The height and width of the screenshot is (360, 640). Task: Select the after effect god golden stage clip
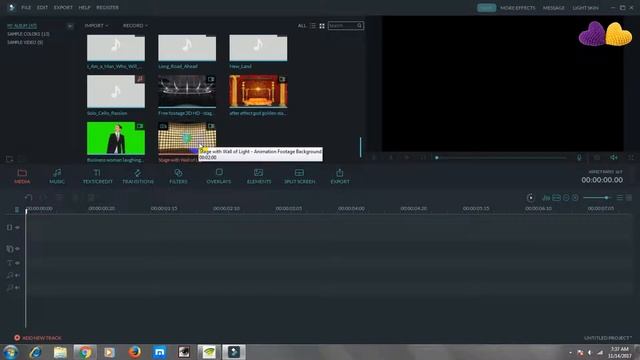click(258, 91)
